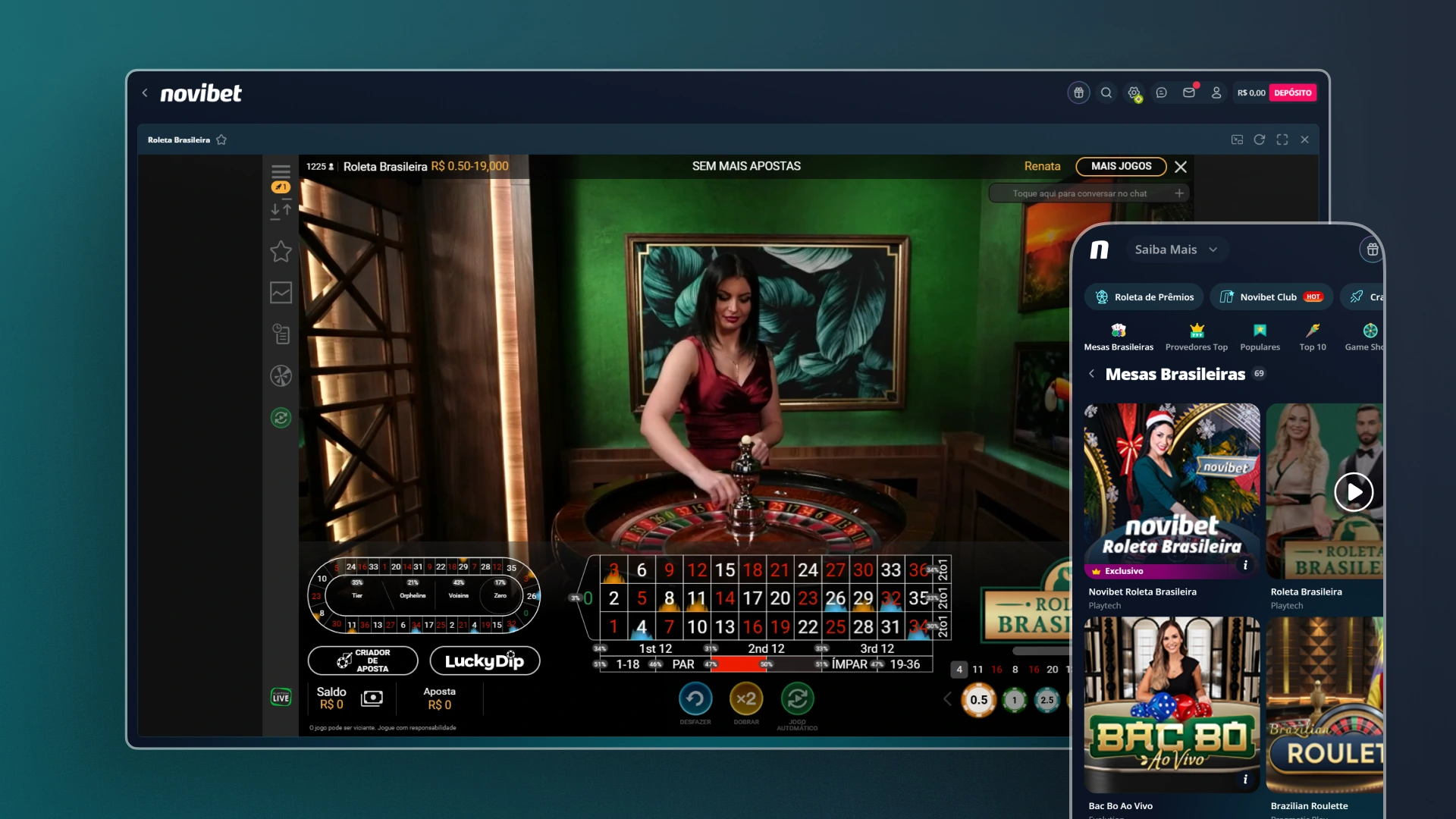Bet on number 17 on the table
The width and height of the screenshot is (1456, 819).
pyautogui.click(x=752, y=598)
